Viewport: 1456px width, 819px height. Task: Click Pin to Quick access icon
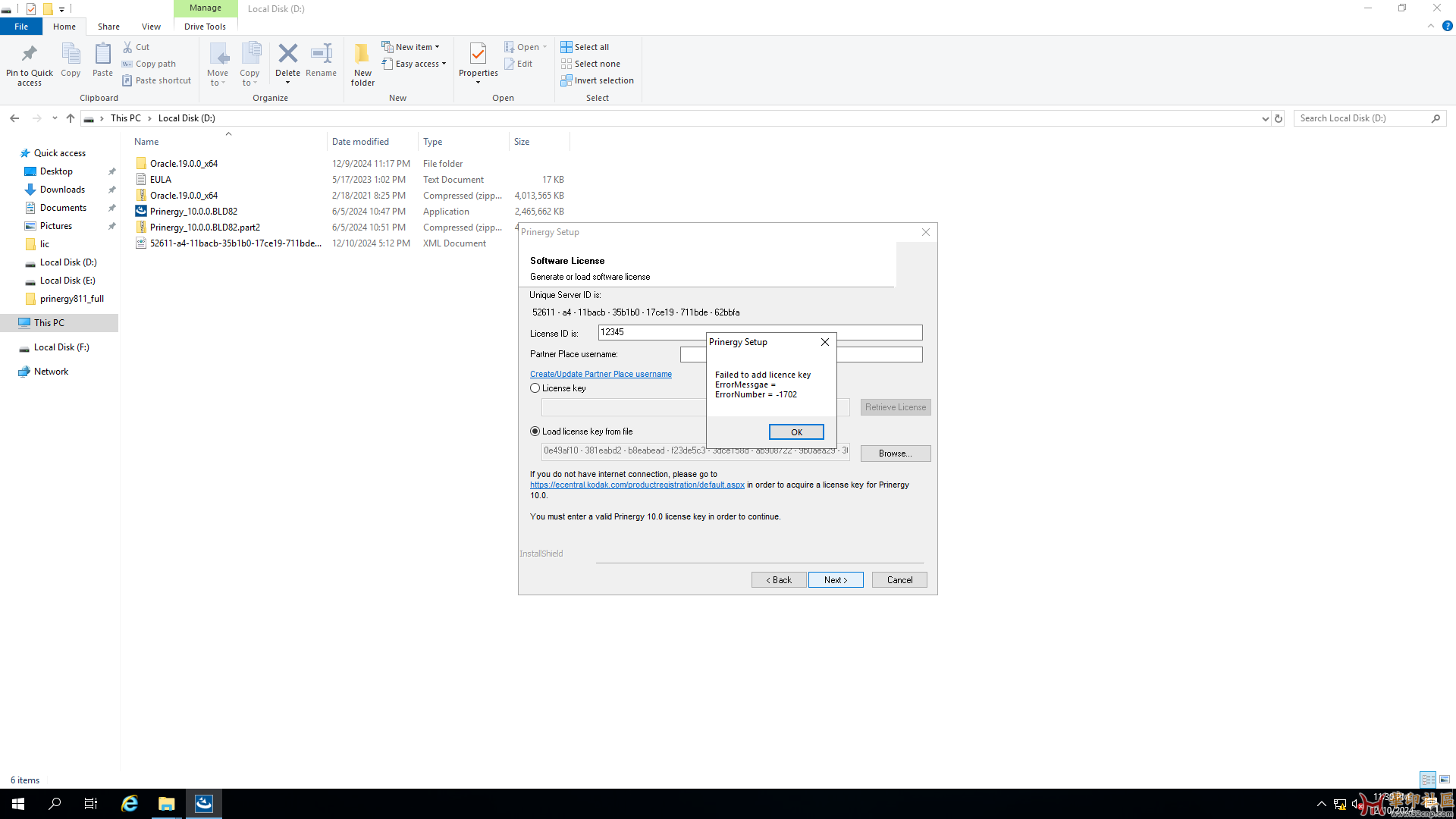30,54
